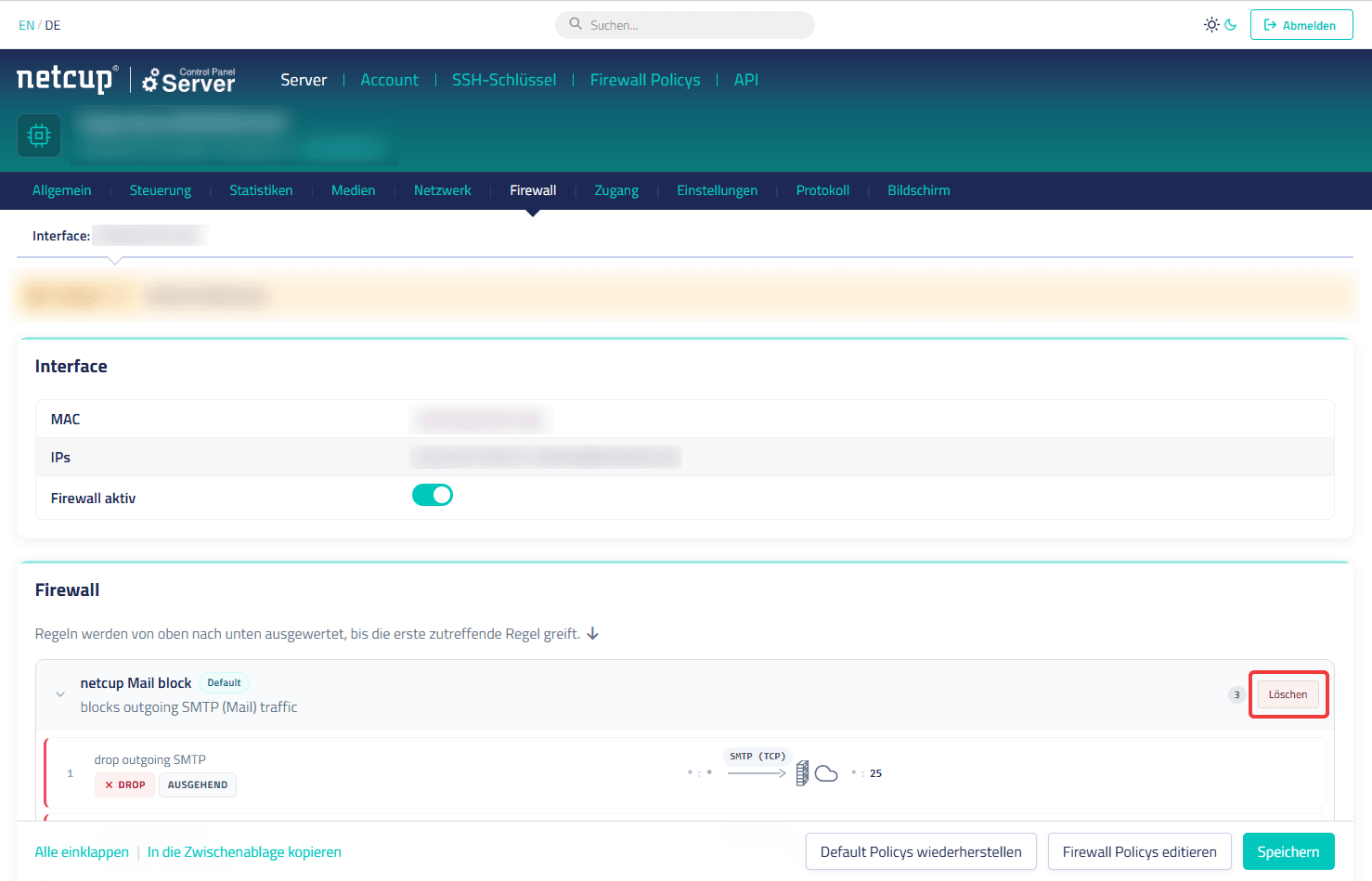
Task: Toggle the Firewall aktiv switch off
Action: pos(433,496)
